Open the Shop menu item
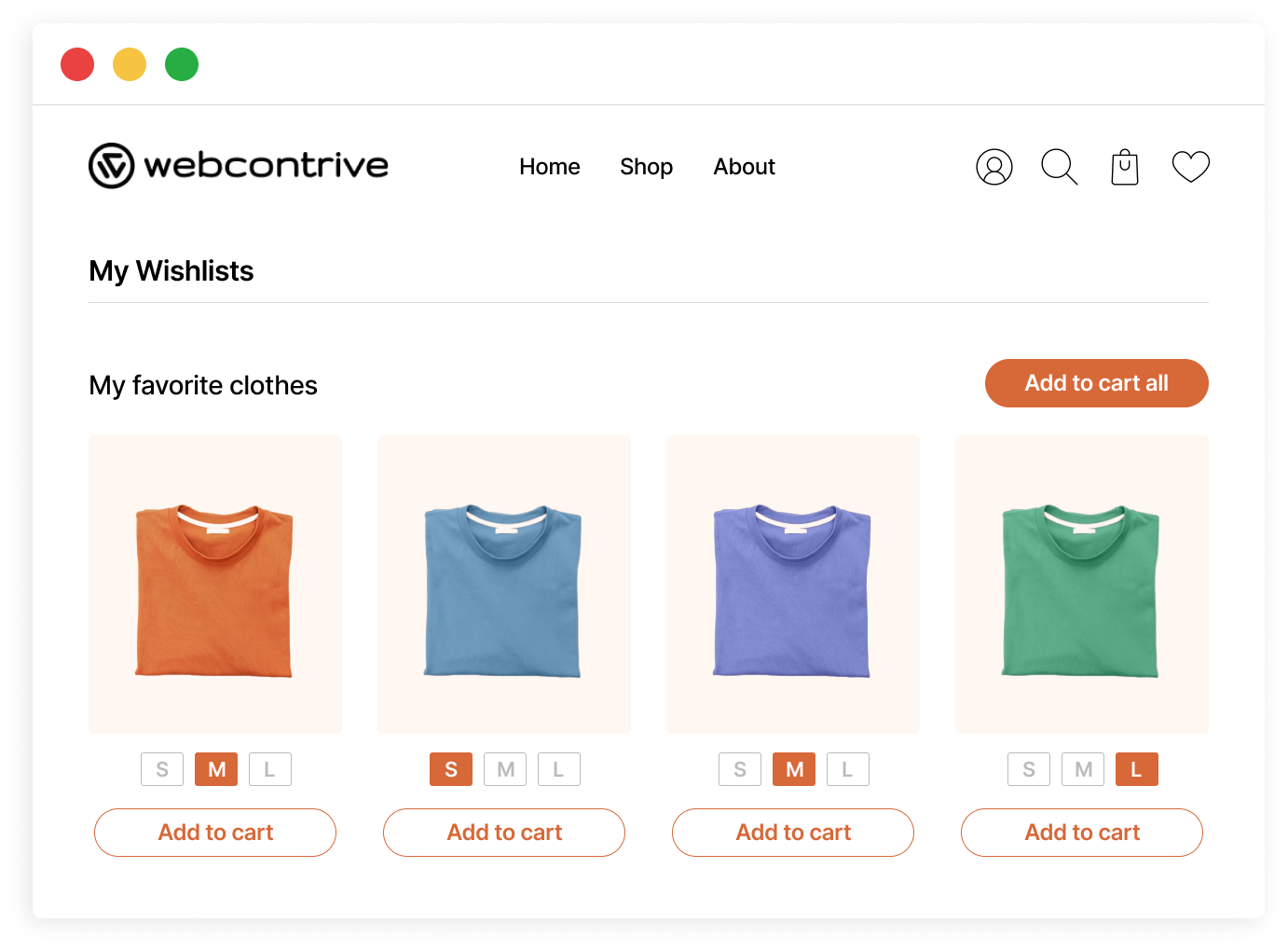 [646, 167]
